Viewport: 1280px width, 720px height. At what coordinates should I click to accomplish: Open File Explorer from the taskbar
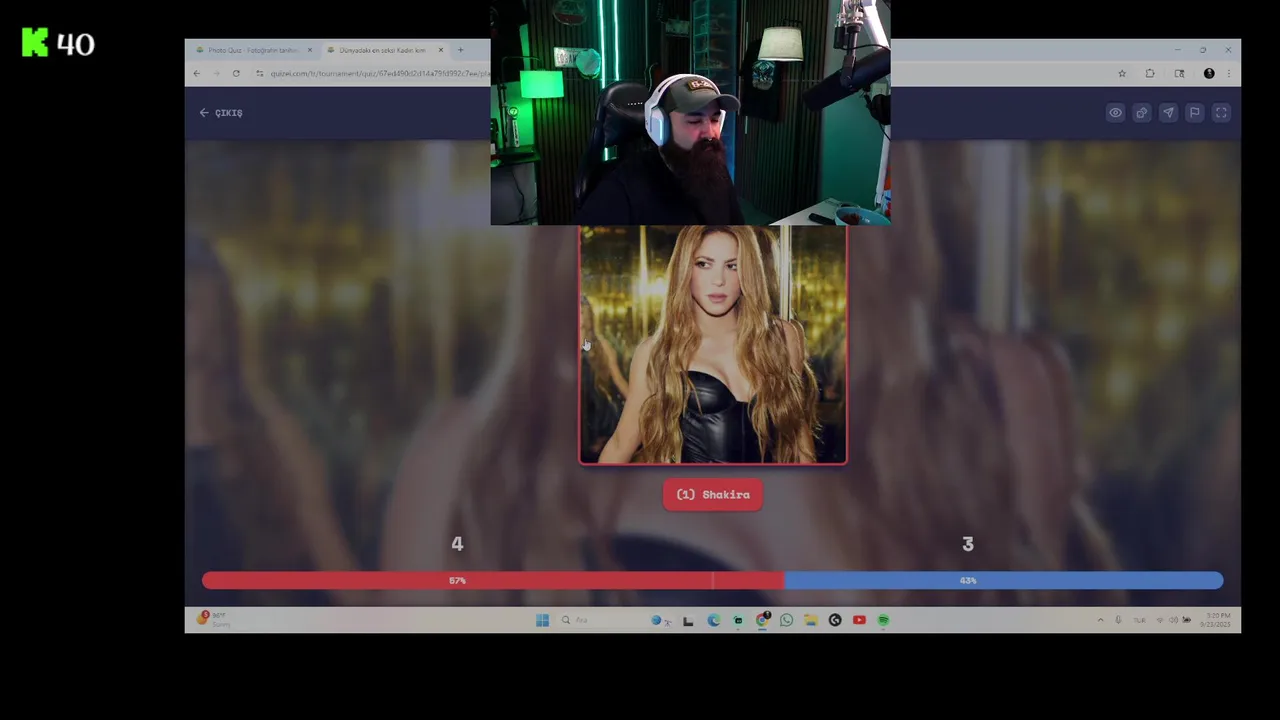(810, 620)
